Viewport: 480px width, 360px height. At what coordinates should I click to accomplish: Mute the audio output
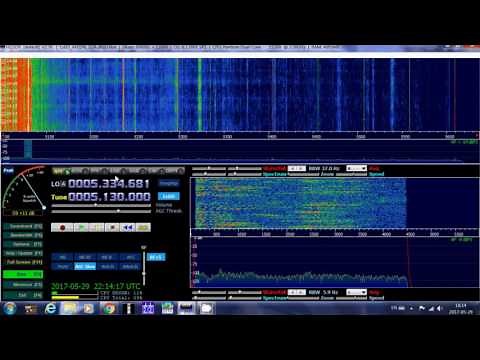(x=63, y=266)
